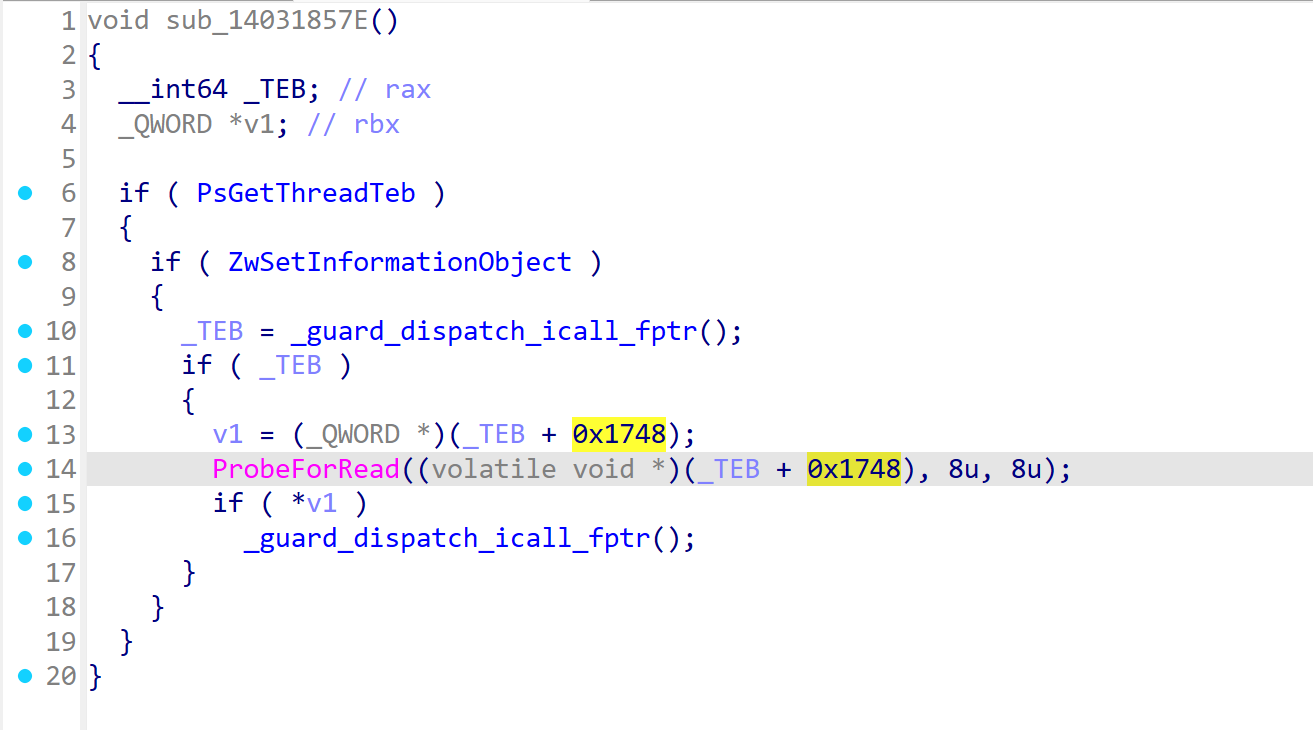Click _guard_dispatch_icall_fptr call on line 16
Viewport: 1313px width, 730px height.
447,538
